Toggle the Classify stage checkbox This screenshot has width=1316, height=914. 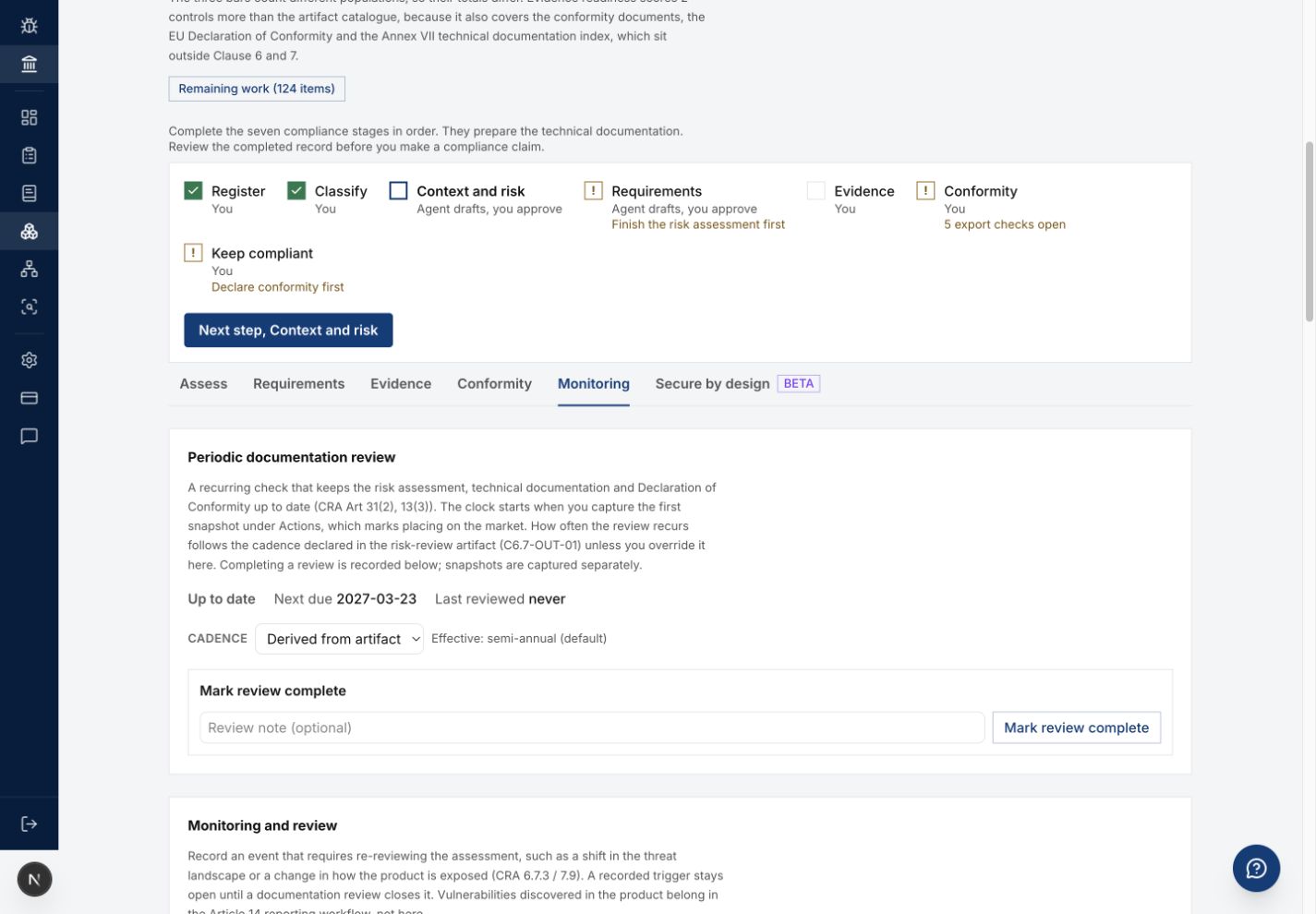tap(296, 190)
